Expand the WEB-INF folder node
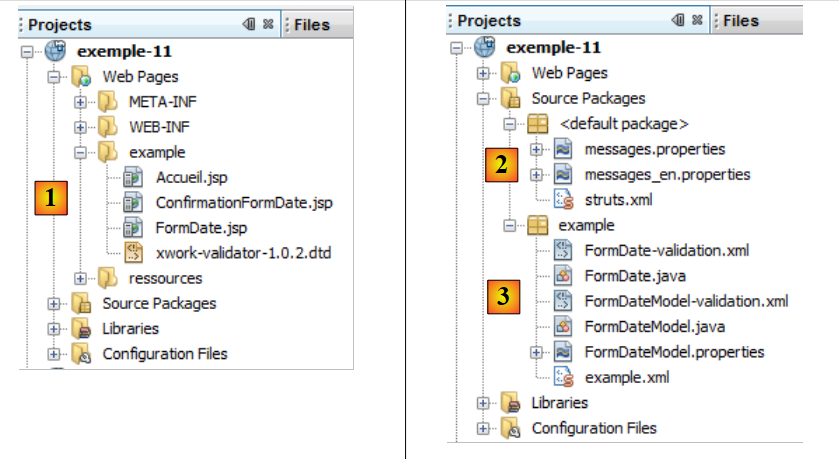The height and width of the screenshot is (459, 839). point(81,127)
